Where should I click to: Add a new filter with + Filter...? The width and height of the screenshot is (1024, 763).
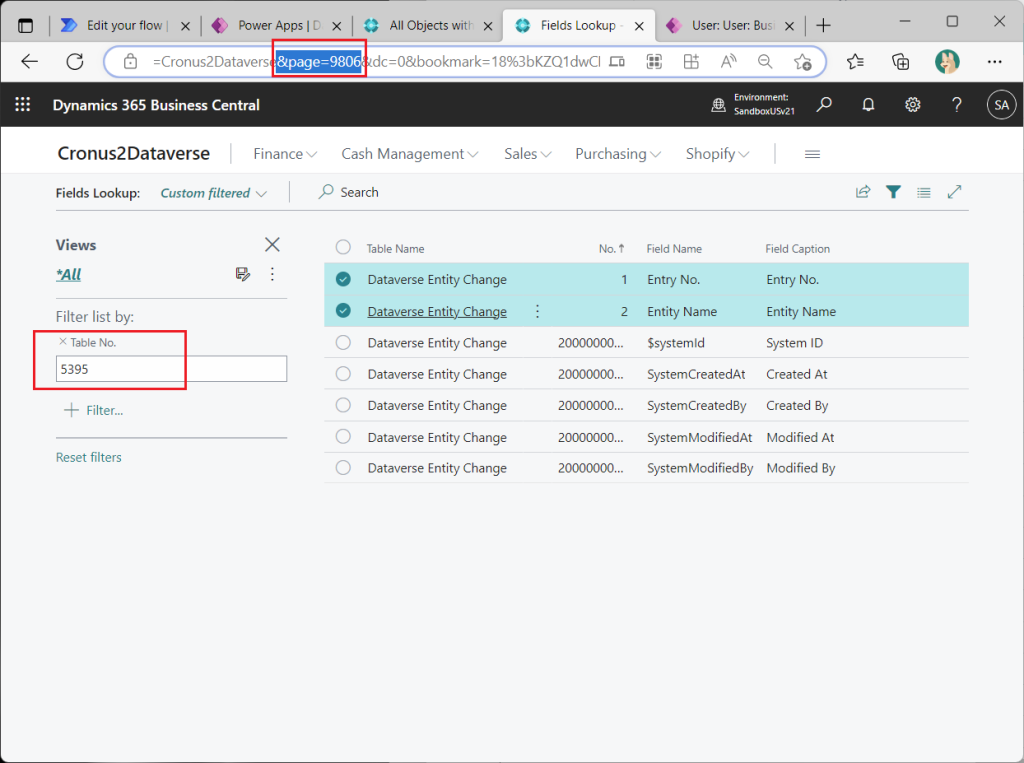click(x=93, y=410)
